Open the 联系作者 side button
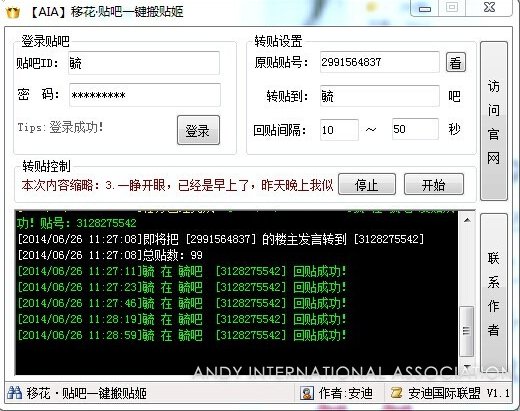The height and width of the screenshot is (411, 520). (494, 293)
